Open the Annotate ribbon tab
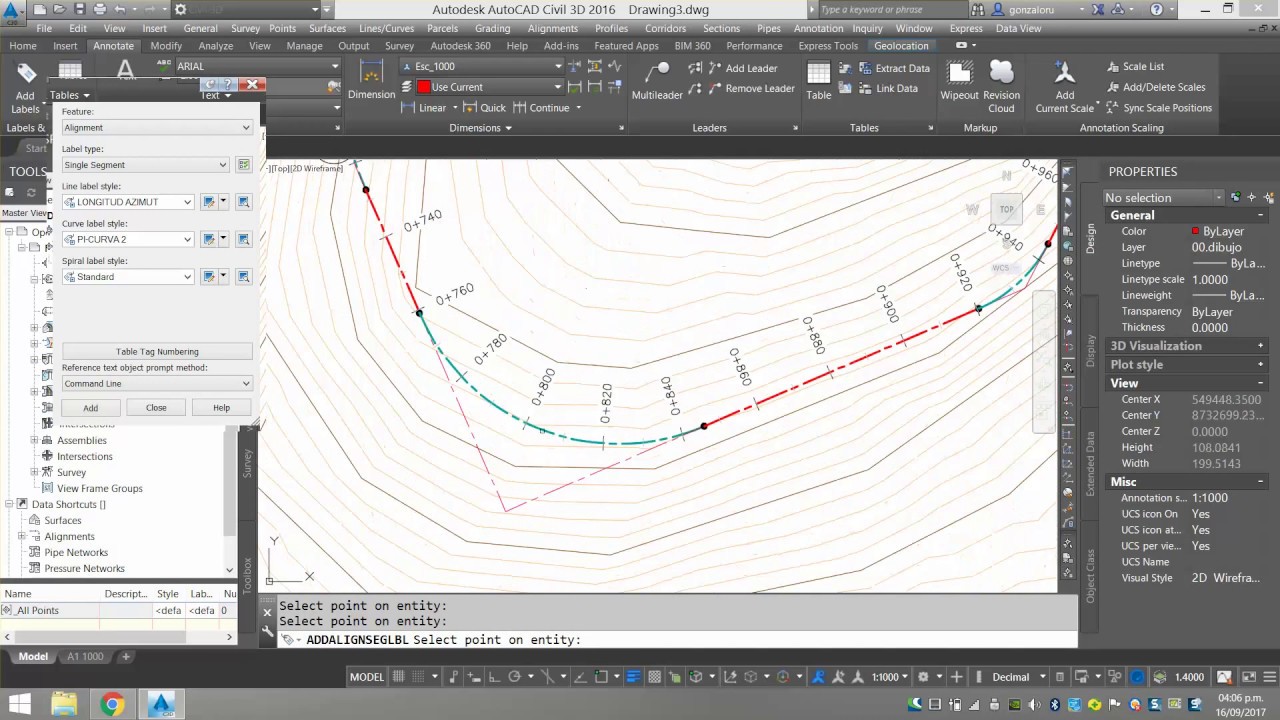This screenshot has height=720, width=1280. point(113,46)
